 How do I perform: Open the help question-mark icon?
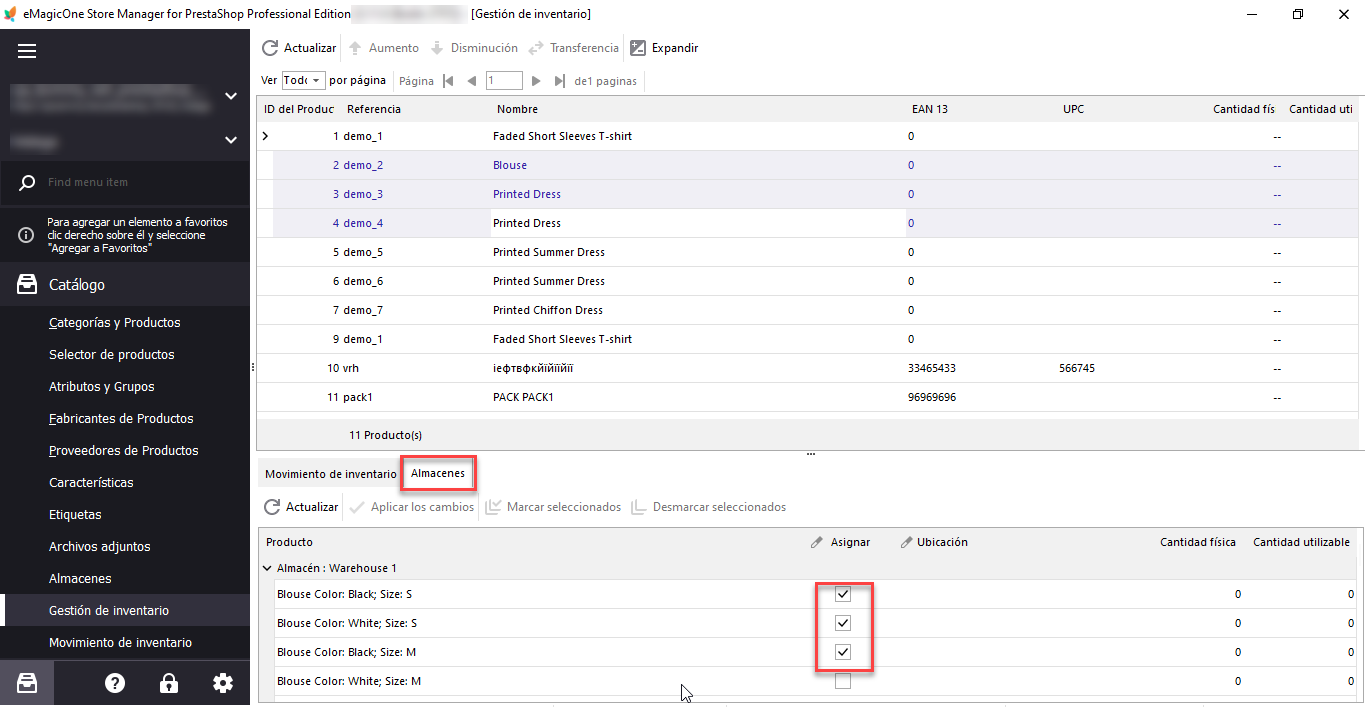pyautogui.click(x=115, y=683)
